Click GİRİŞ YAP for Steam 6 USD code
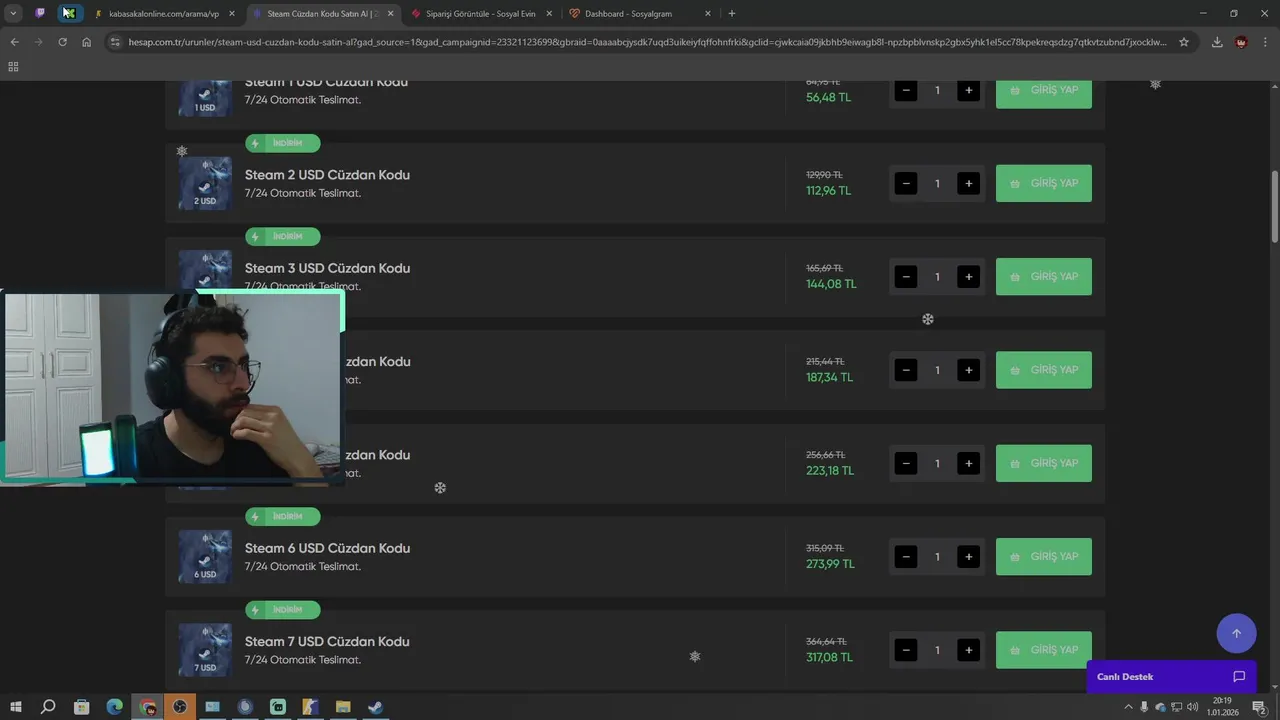Screen dimensions: 1280x720 coord(1043,556)
